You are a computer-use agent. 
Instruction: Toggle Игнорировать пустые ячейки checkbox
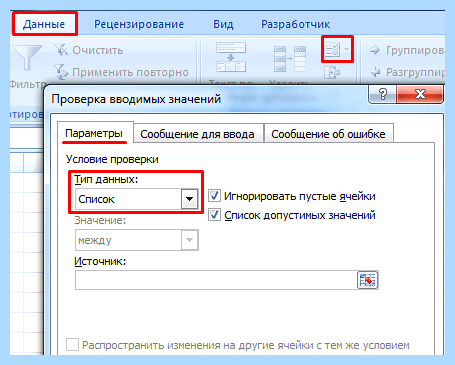coord(214,196)
